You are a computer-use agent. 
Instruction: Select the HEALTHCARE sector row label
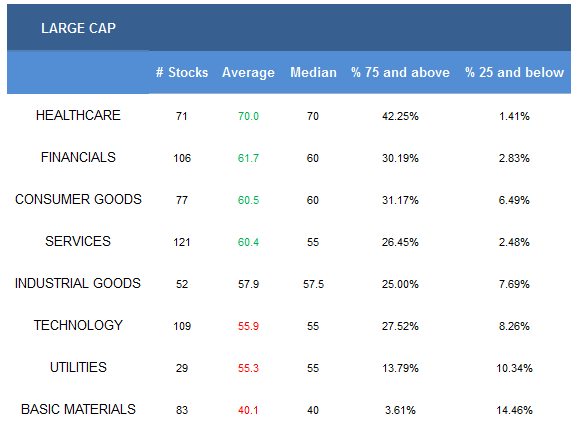pos(78,115)
